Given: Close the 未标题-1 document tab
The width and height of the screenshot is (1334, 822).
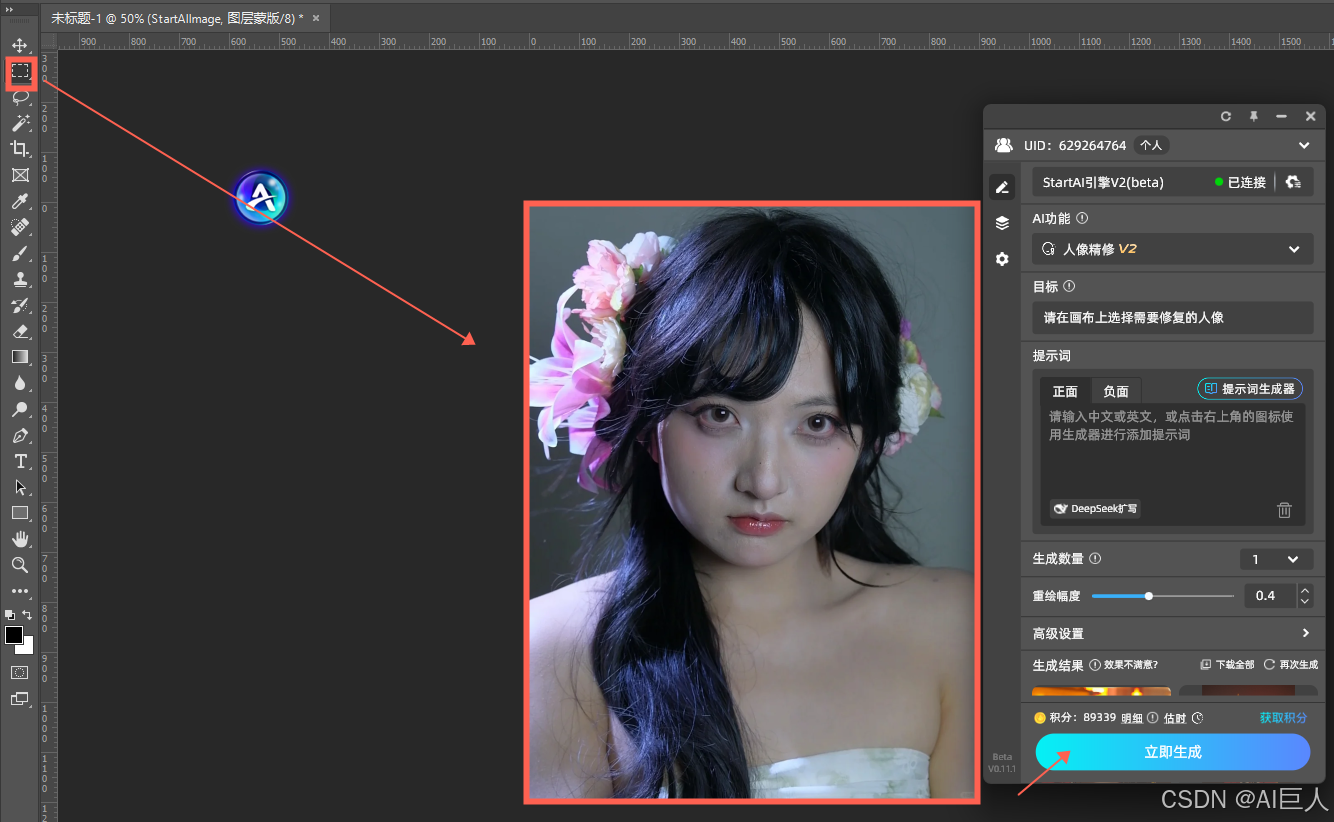Looking at the screenshot, I should pos(316,18).
